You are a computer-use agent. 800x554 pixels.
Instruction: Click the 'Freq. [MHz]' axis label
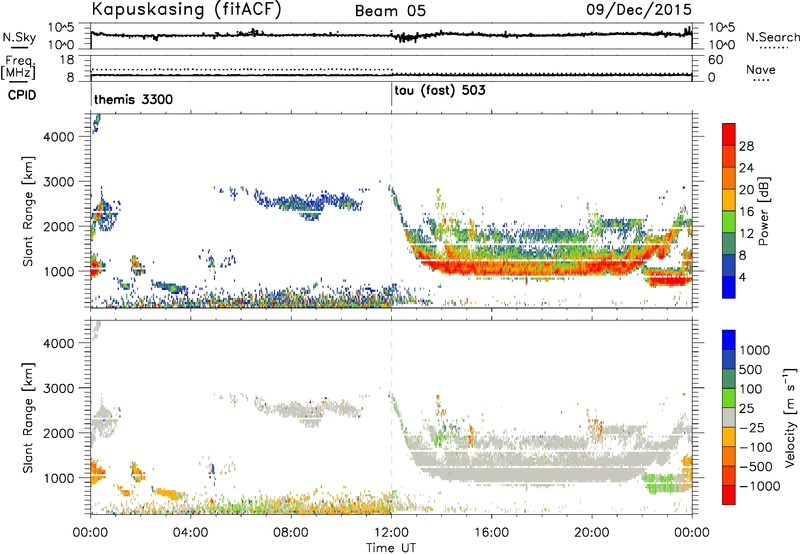[18, 67]
